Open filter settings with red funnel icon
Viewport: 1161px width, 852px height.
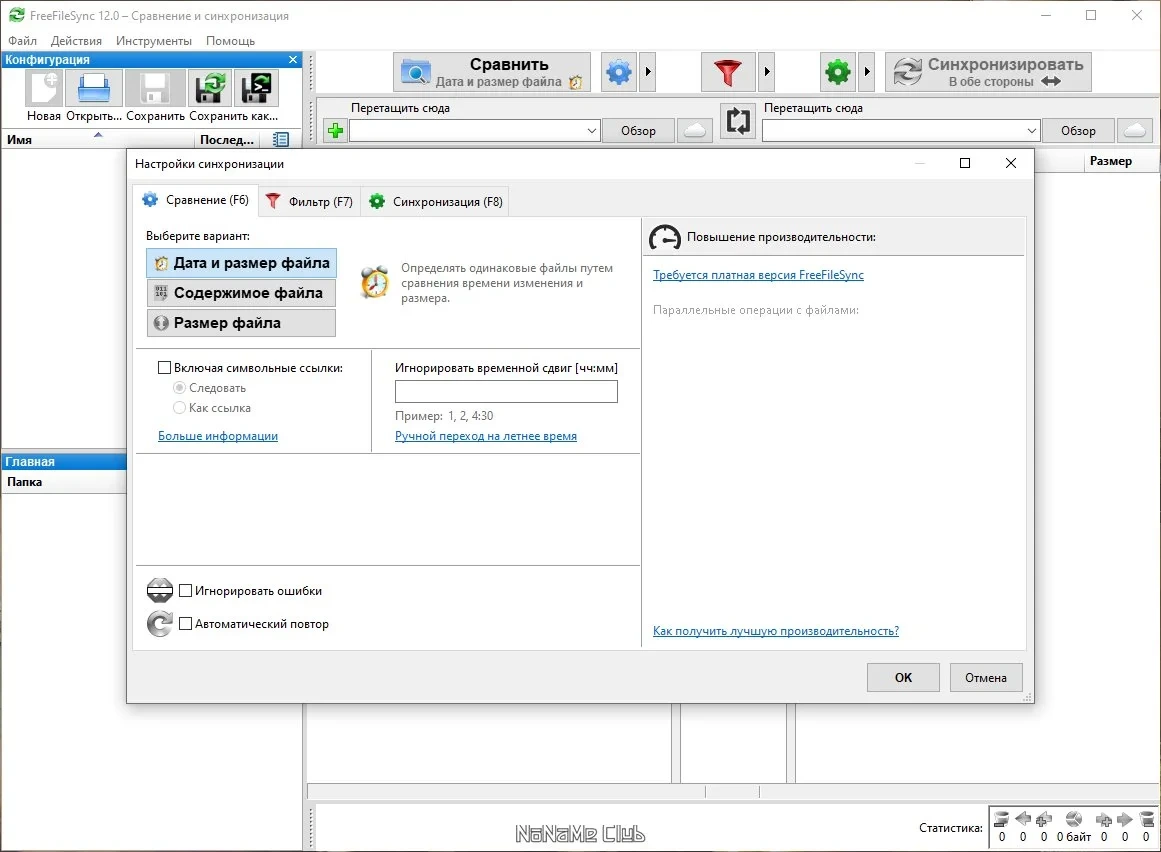point(728,72)
